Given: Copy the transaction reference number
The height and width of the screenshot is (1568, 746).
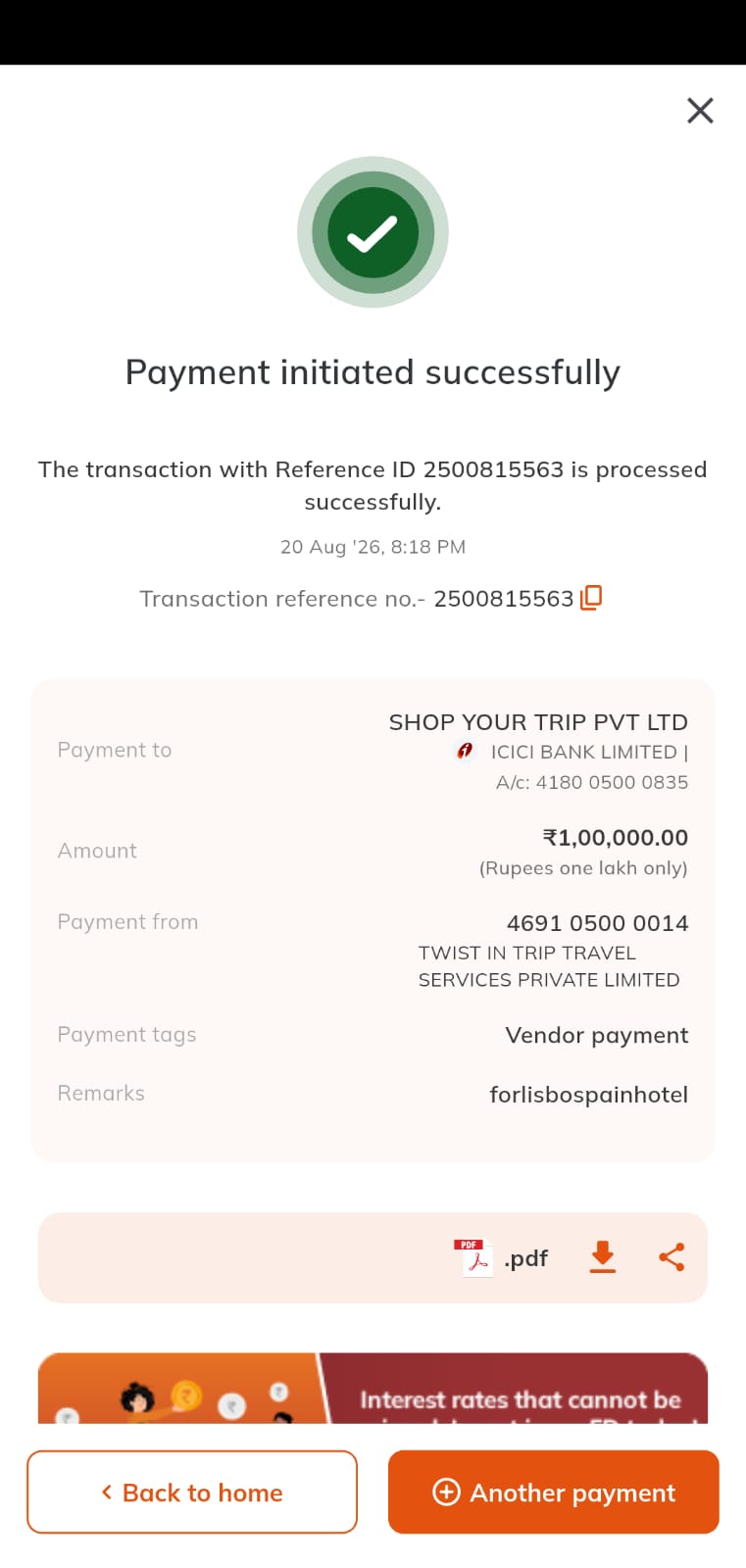Looking at the screenshot, I should tap(591, 598).
